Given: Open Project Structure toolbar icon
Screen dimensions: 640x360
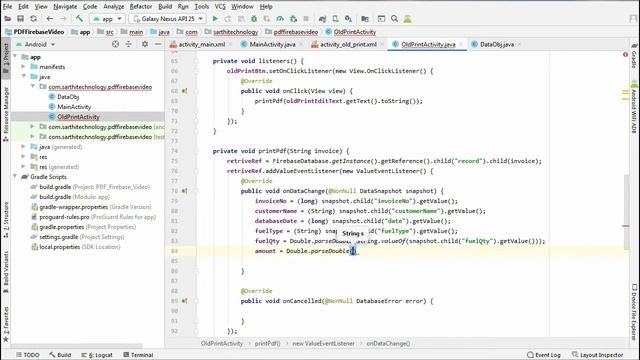Looking at the screenshot, I should (x=365, y=19).
